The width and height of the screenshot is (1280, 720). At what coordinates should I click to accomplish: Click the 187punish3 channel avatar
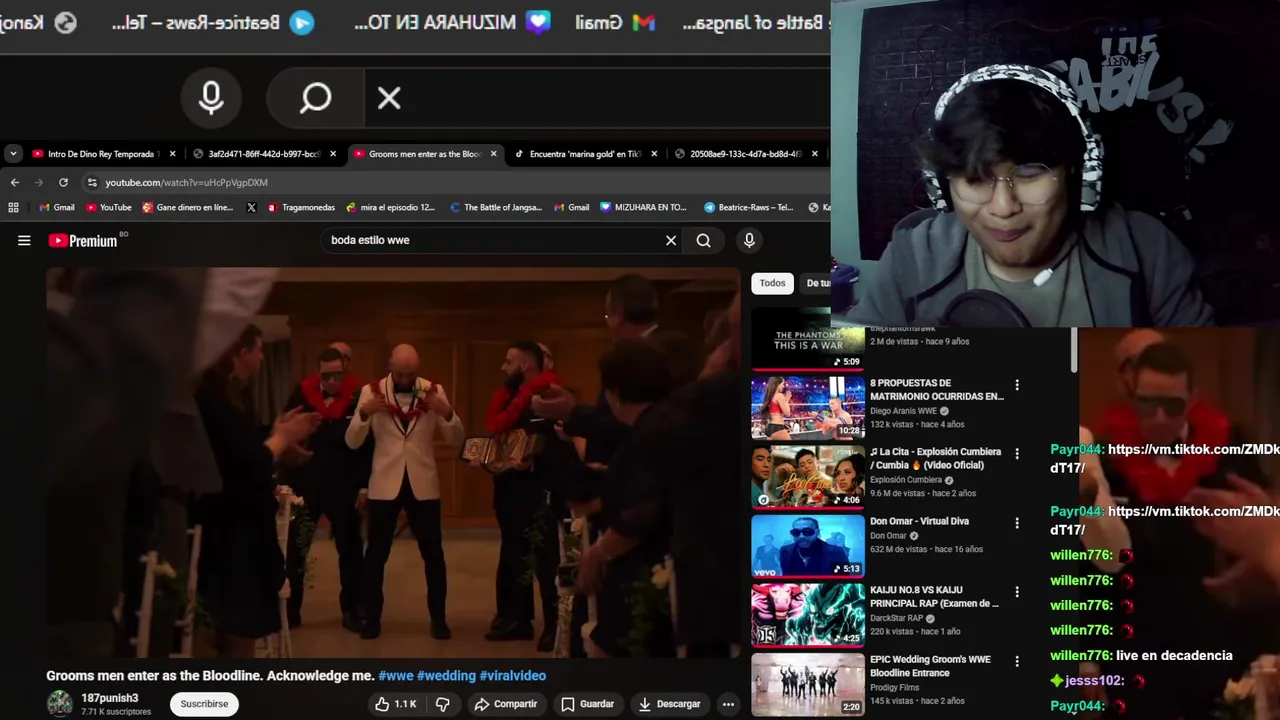coord(60,703)
